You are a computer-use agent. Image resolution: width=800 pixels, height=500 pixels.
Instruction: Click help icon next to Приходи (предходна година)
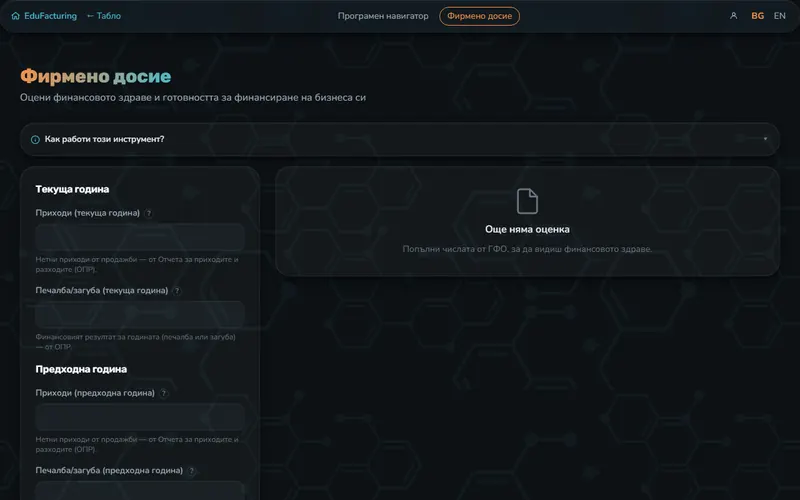coord(164,393)
